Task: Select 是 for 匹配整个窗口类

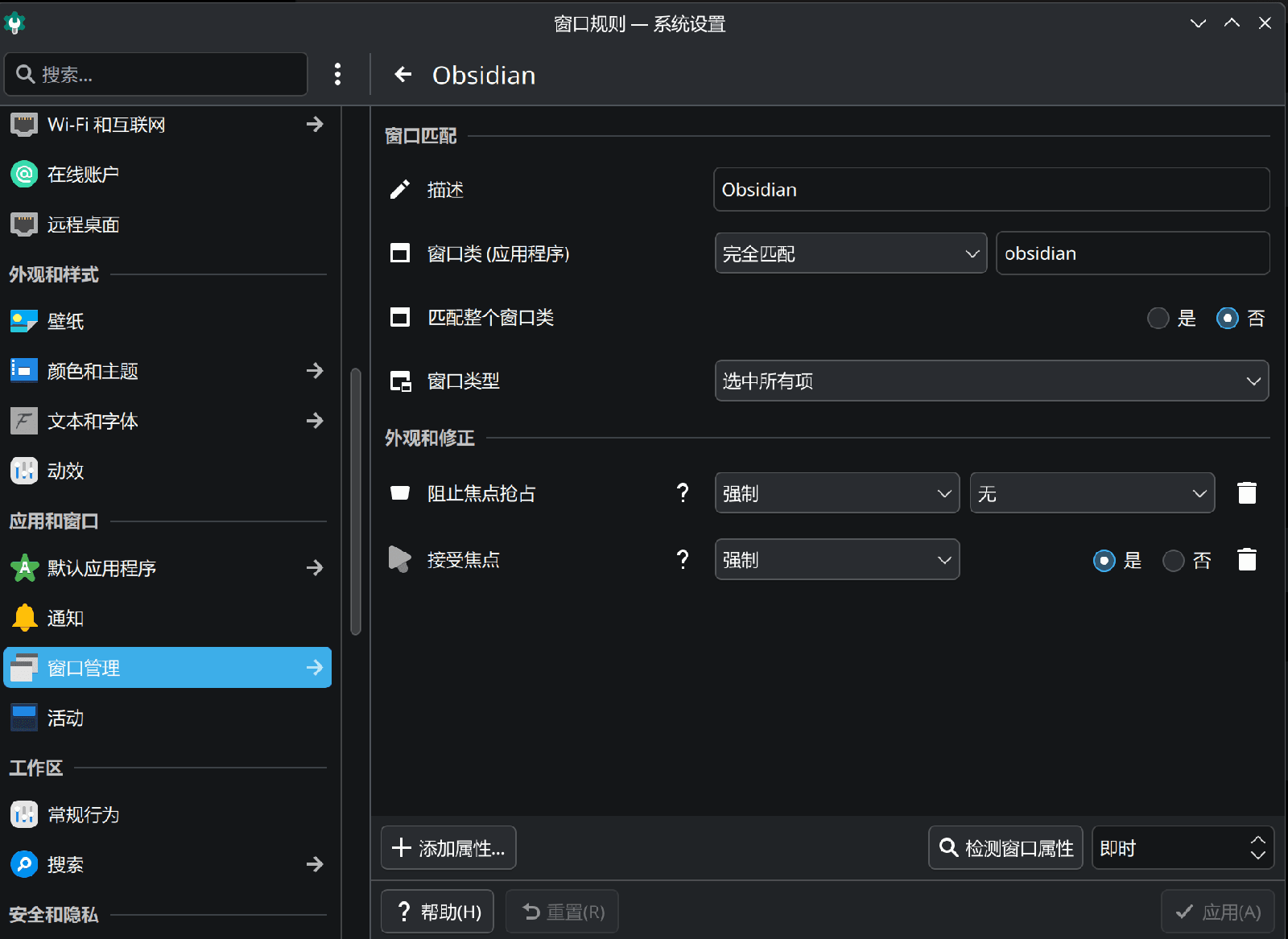Action: (1158, 319)
